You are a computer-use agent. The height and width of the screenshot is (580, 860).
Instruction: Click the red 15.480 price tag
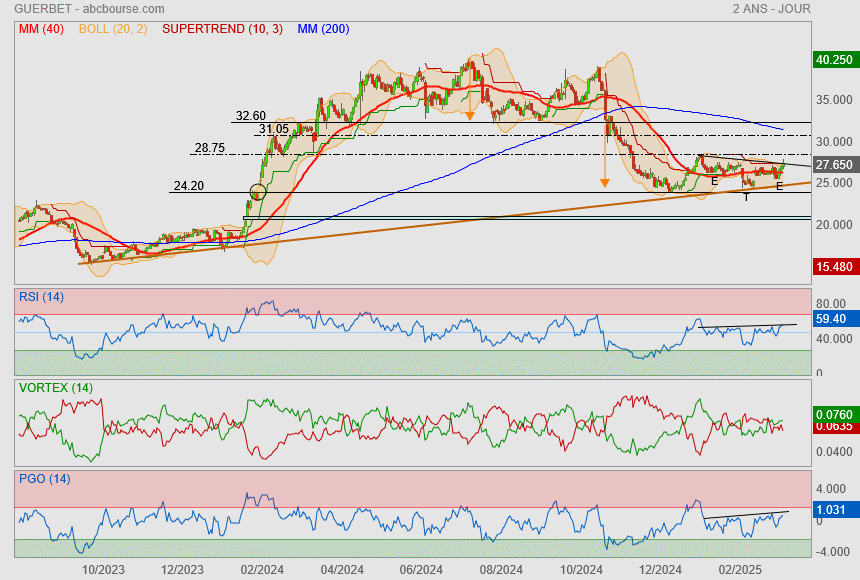[x=833, y=267]
